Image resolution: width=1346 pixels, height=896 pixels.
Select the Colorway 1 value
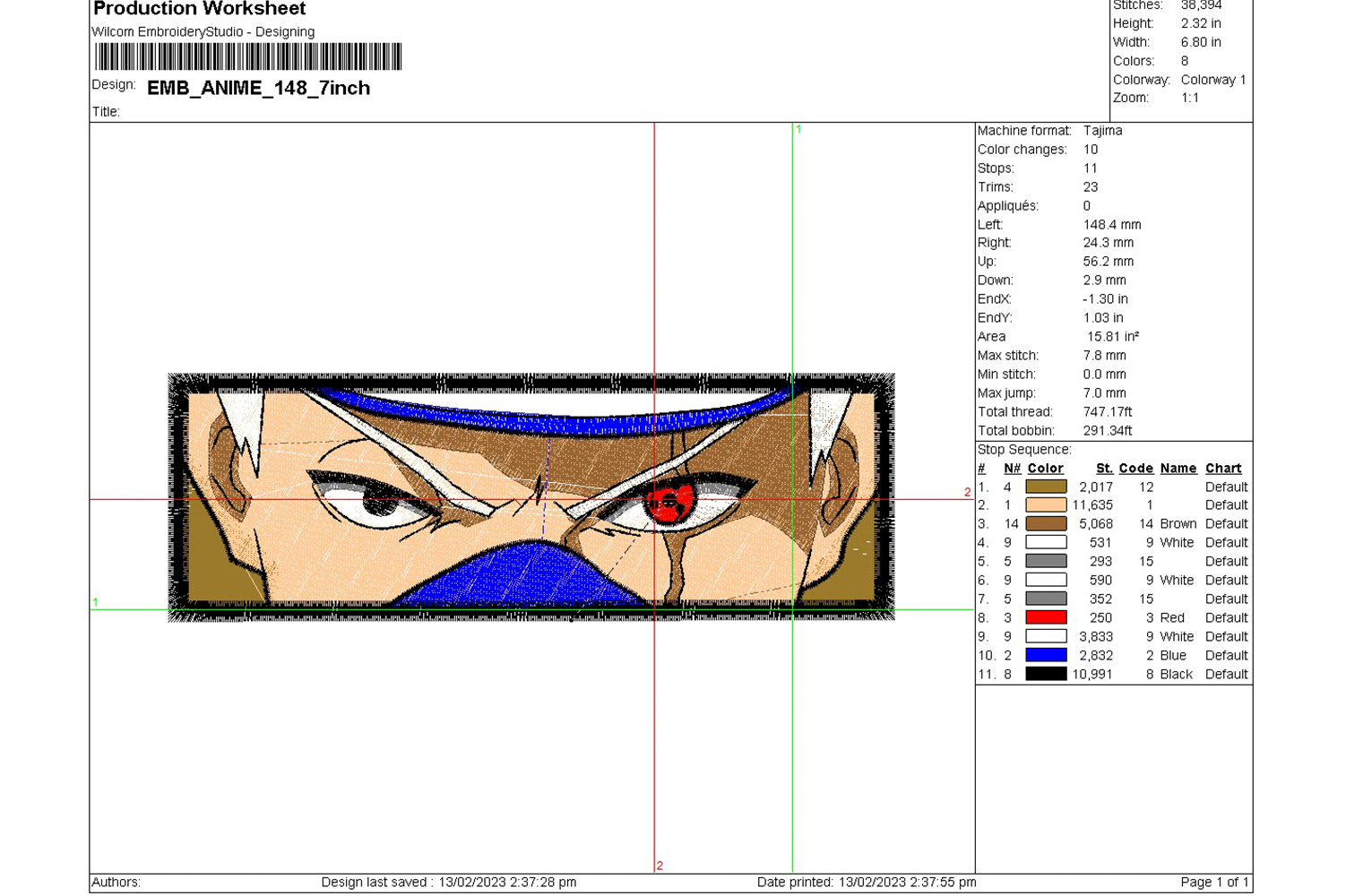pyautogui.click(x=1213, y=80)
